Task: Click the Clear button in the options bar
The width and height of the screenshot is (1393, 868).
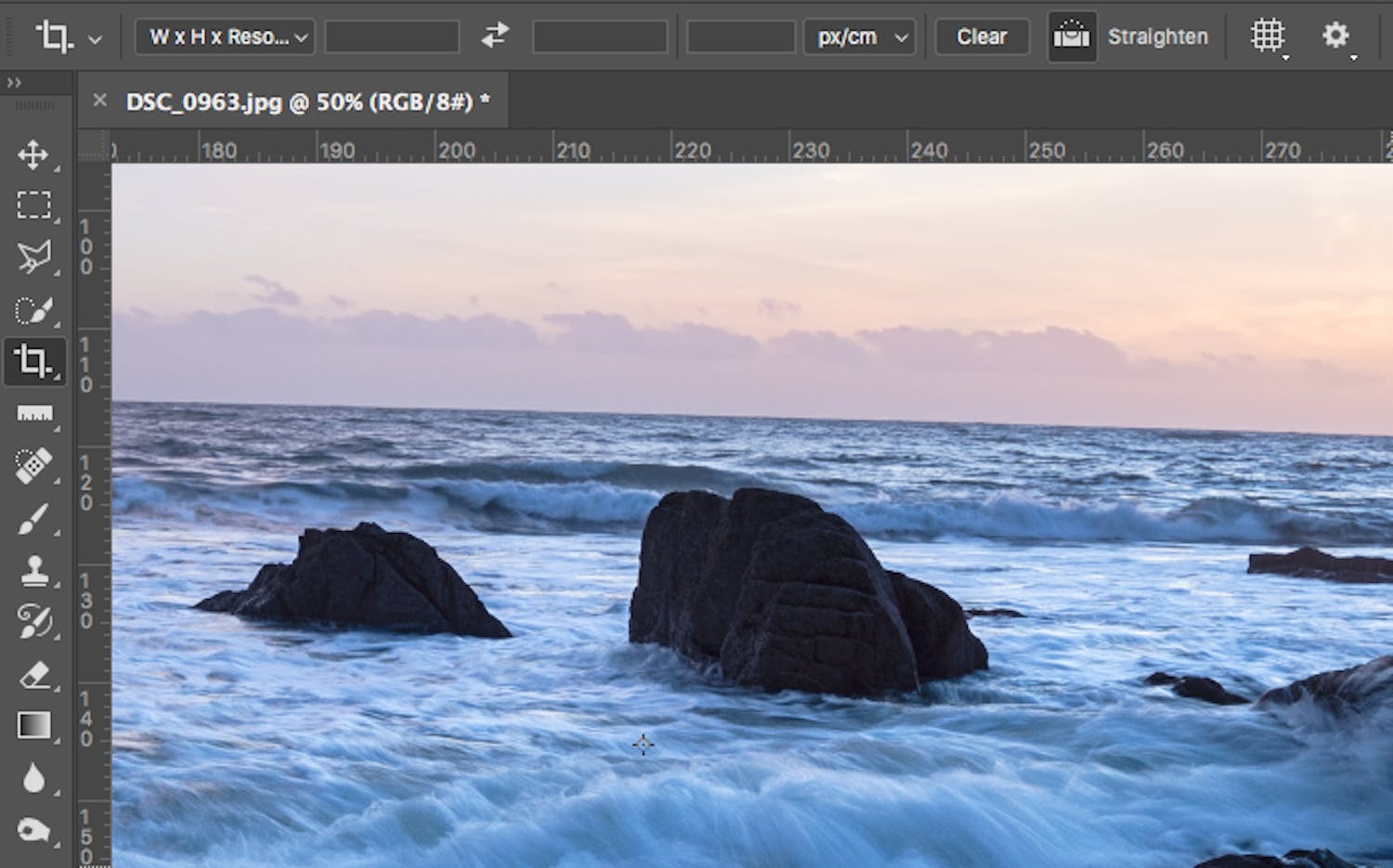Action: [x=981, y=36]
